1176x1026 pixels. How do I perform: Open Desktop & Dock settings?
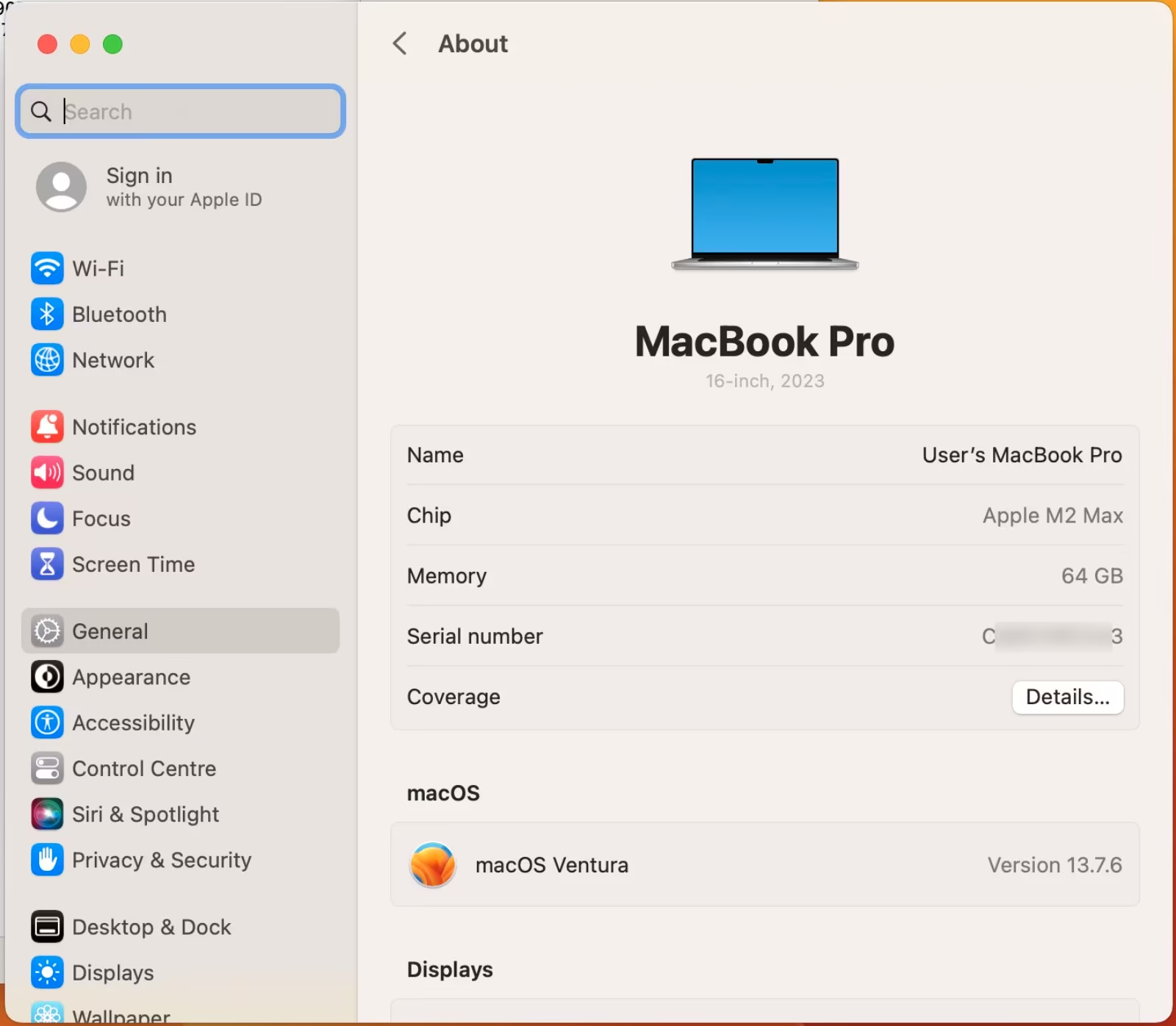47,927
